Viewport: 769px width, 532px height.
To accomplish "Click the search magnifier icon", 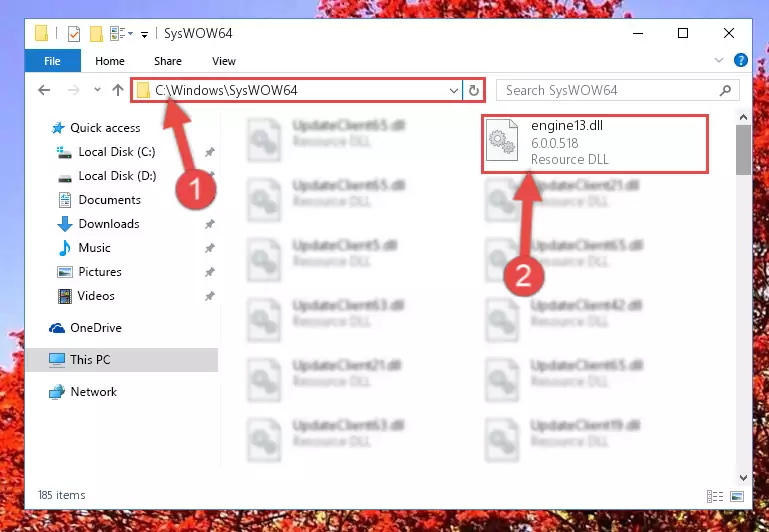I will tap(725, 91).
